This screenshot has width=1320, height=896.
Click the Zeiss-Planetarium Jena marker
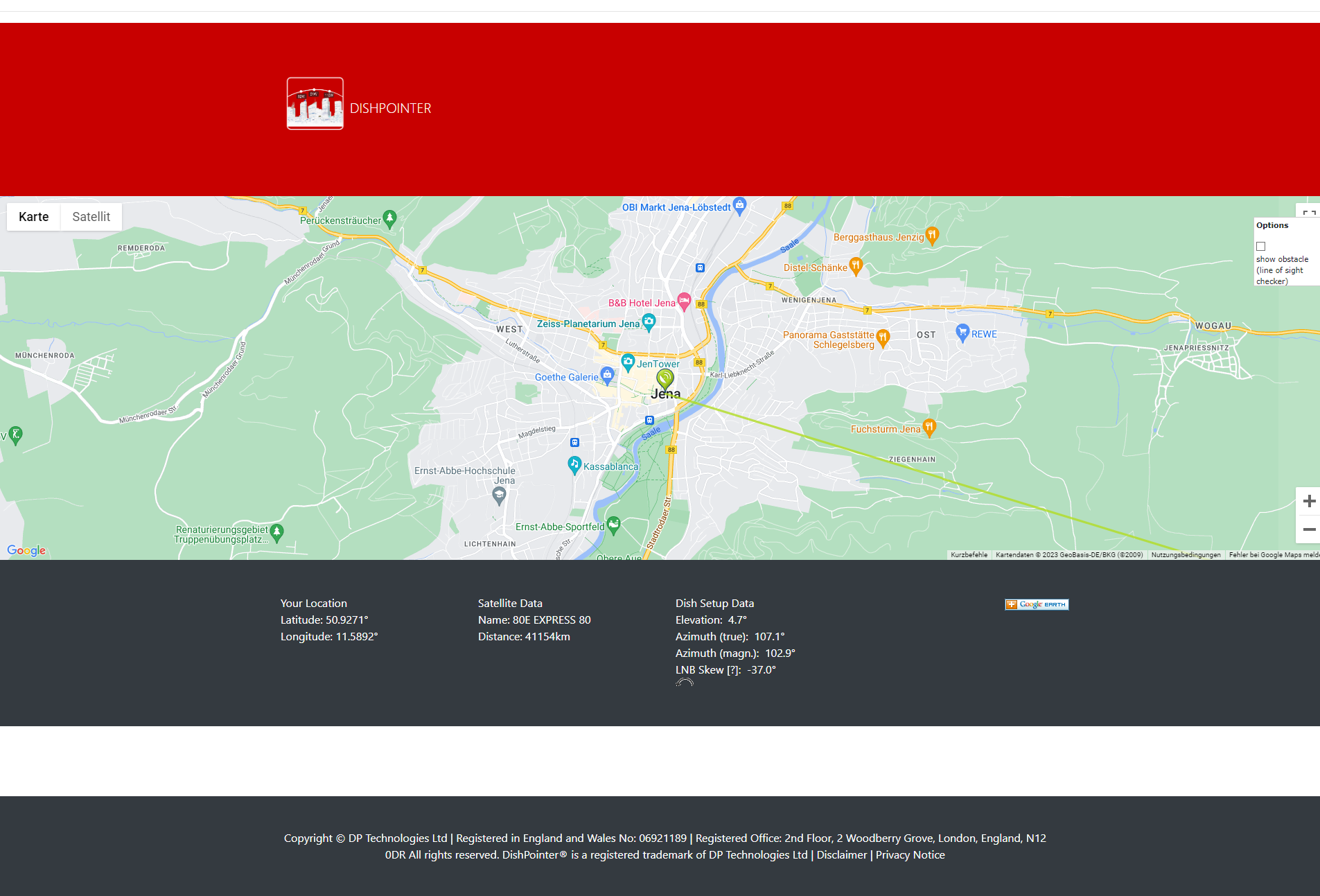[649, 321]
